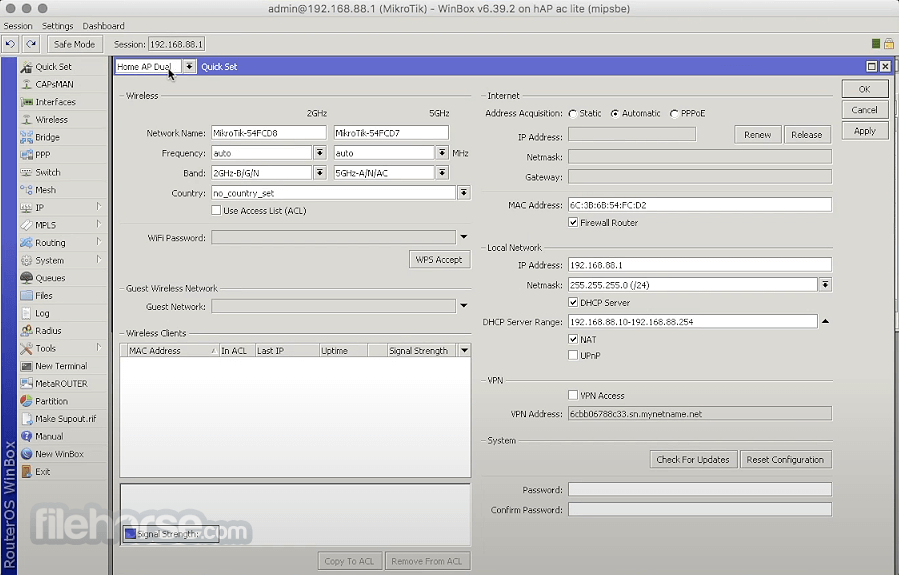Screen dimensions: 899x575
Task: Open the Manual sidebar icon
Action: click(x=26, y=436)
